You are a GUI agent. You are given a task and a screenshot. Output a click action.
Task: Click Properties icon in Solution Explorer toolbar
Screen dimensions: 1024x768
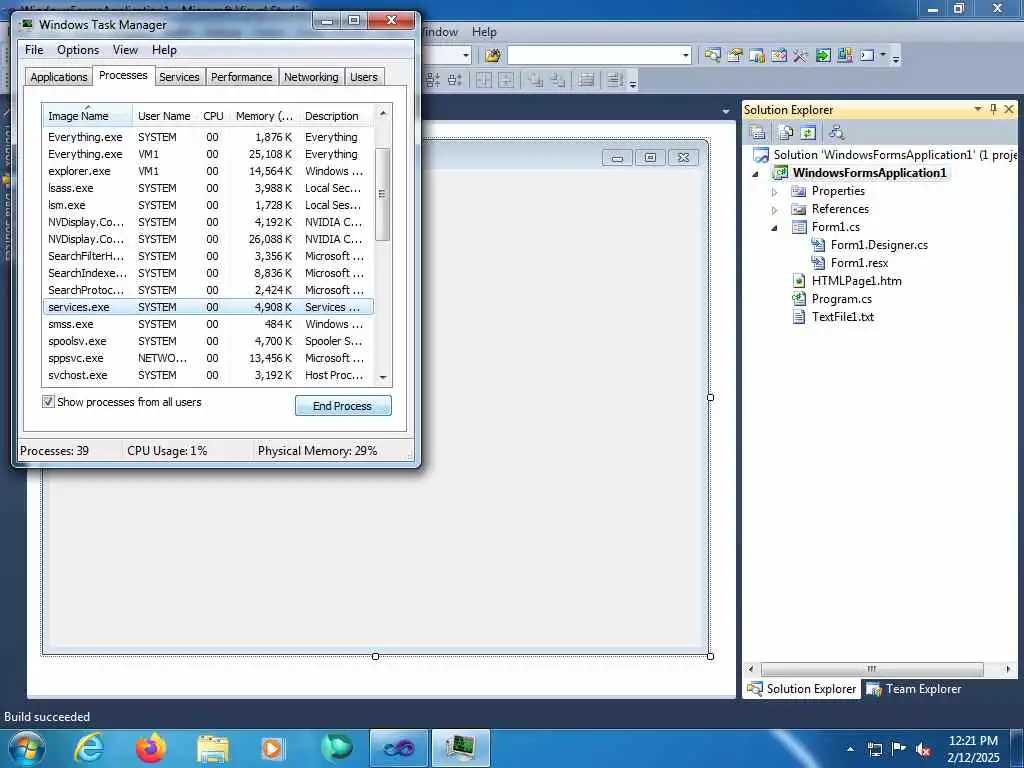point(758,133)
